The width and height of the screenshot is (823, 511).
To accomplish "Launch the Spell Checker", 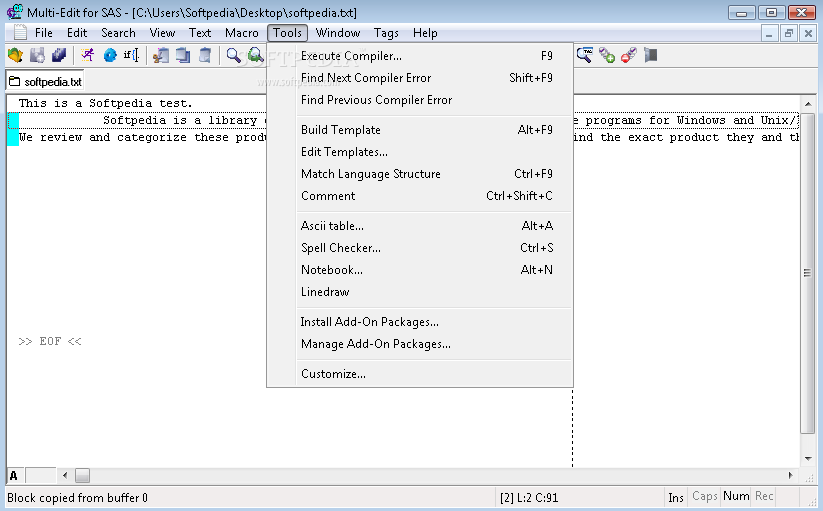I will click(x=419, y=248).
